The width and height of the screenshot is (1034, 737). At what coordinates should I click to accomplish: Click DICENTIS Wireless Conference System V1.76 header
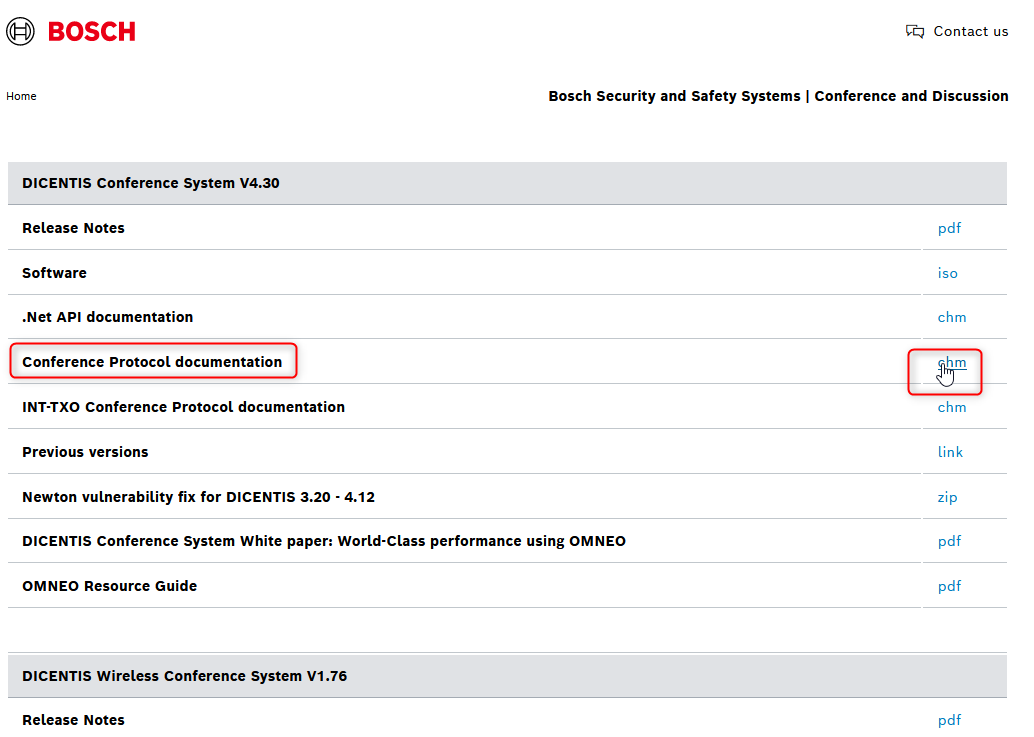184,676
